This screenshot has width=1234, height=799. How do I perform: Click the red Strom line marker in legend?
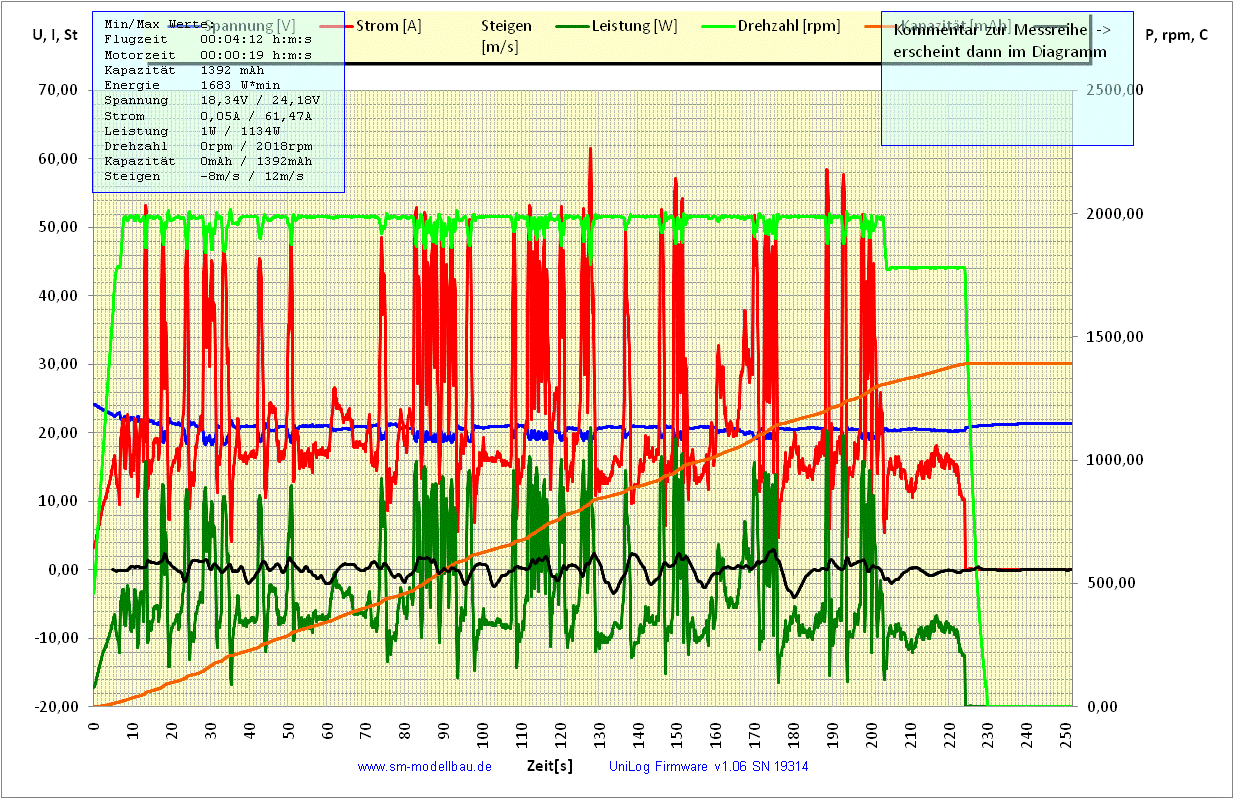click(x=336, y=27)
